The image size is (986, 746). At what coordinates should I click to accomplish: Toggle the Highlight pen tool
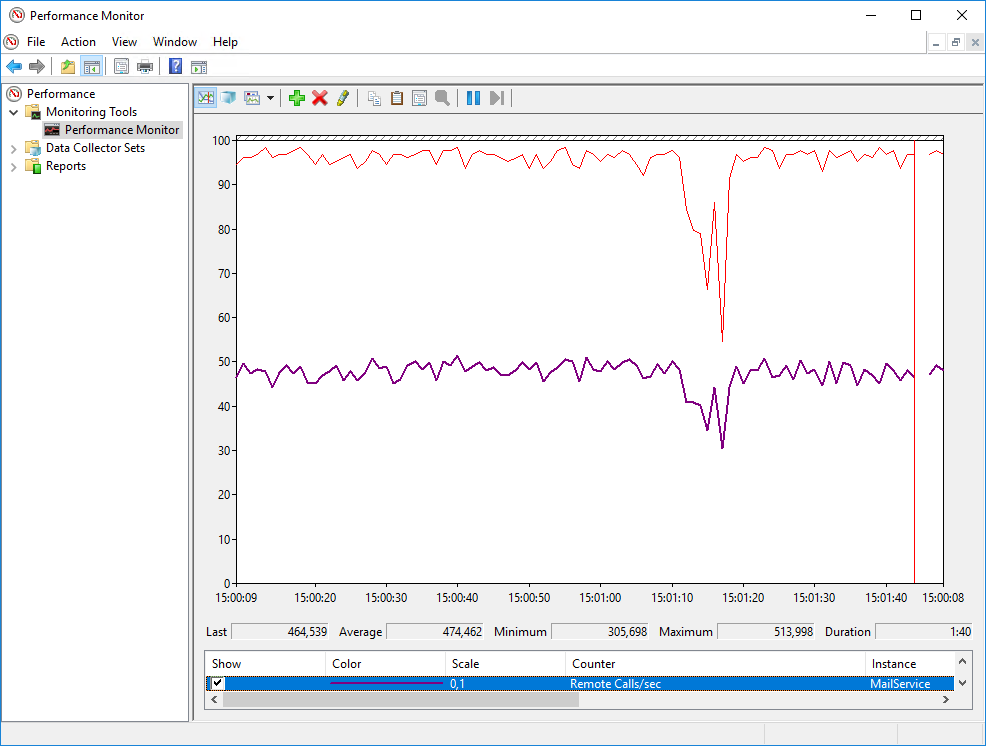tap(343, 98)
